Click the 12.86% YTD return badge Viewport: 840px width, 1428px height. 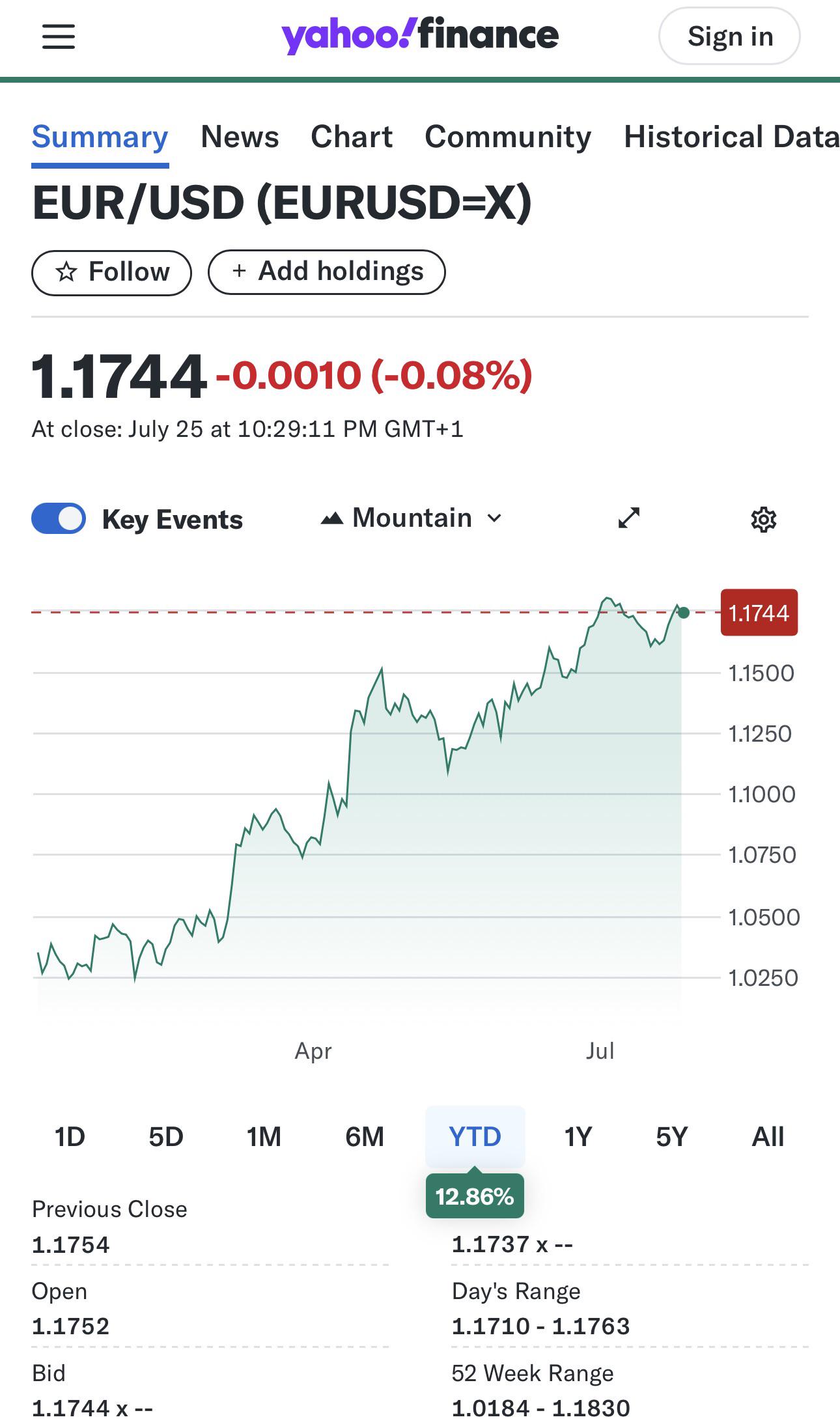tap(475, 1196)
